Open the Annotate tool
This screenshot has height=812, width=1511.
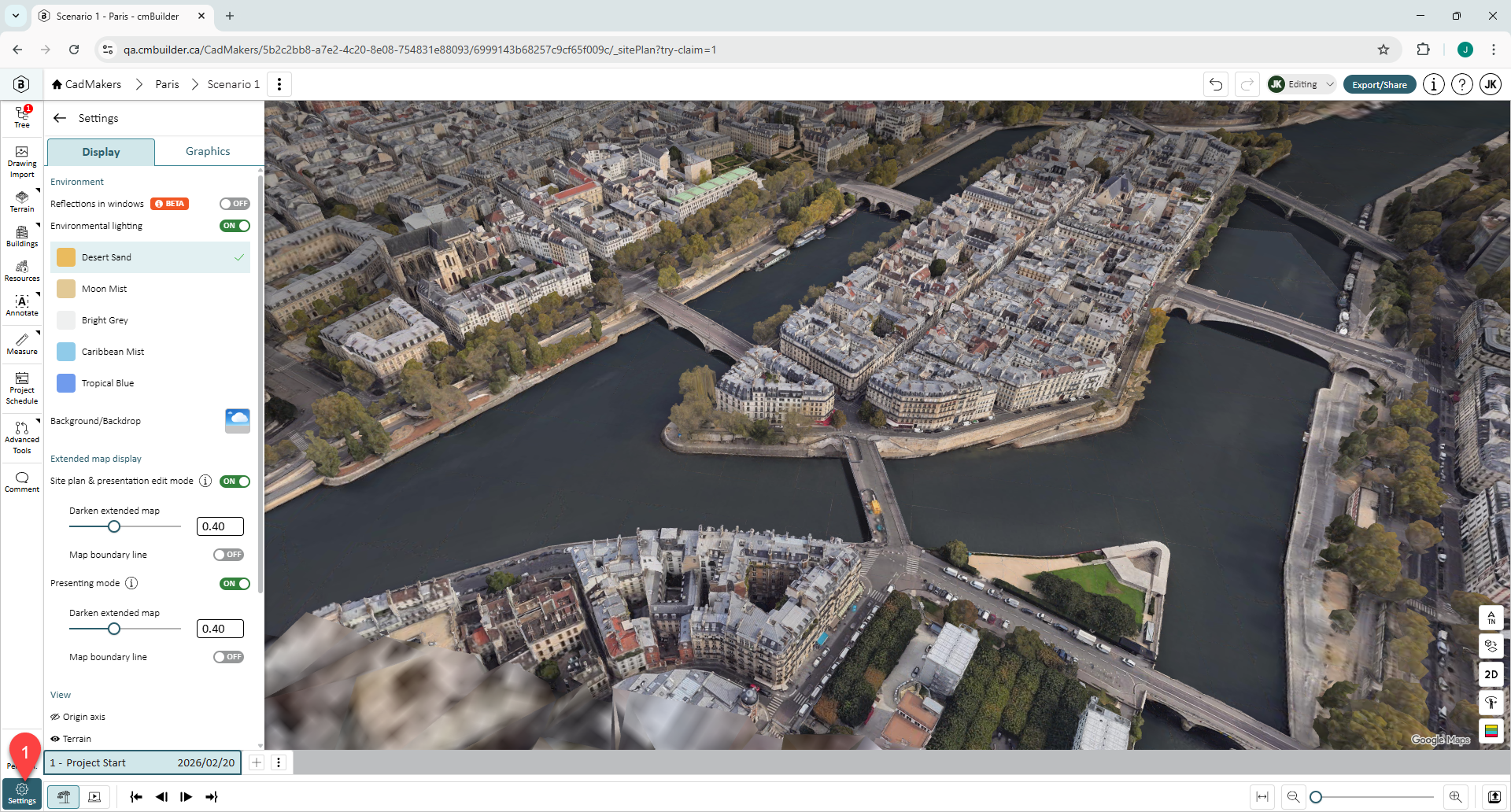tap(22, 305)
